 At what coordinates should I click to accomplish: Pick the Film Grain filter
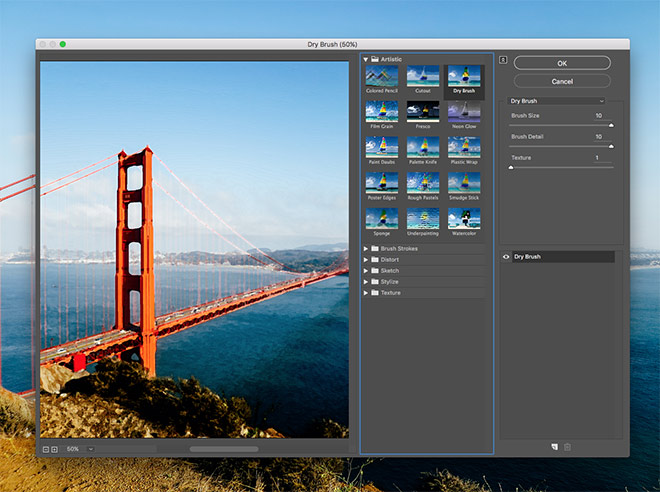point(381,111)
